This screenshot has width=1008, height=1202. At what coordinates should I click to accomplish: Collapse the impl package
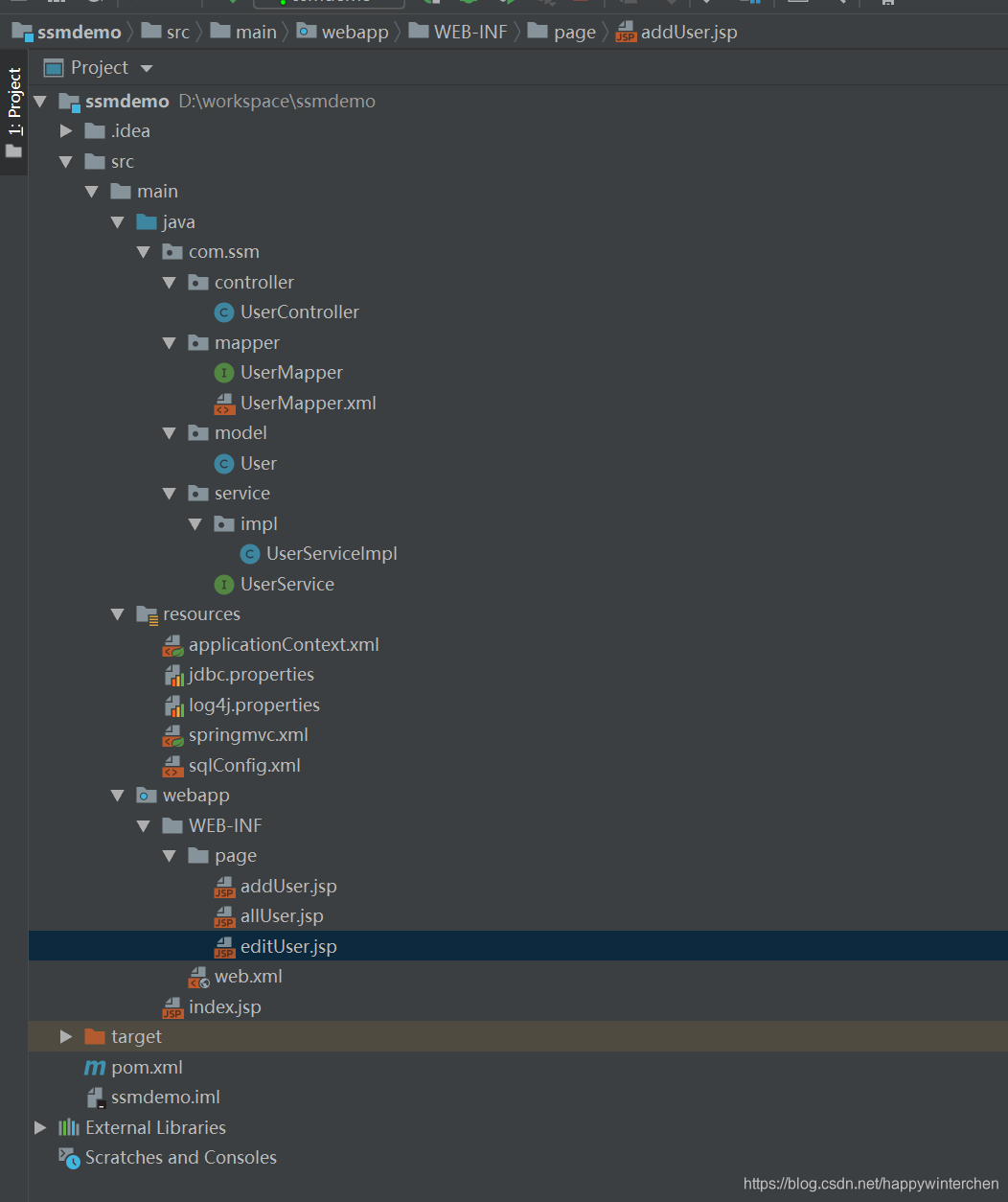point(195,524)
